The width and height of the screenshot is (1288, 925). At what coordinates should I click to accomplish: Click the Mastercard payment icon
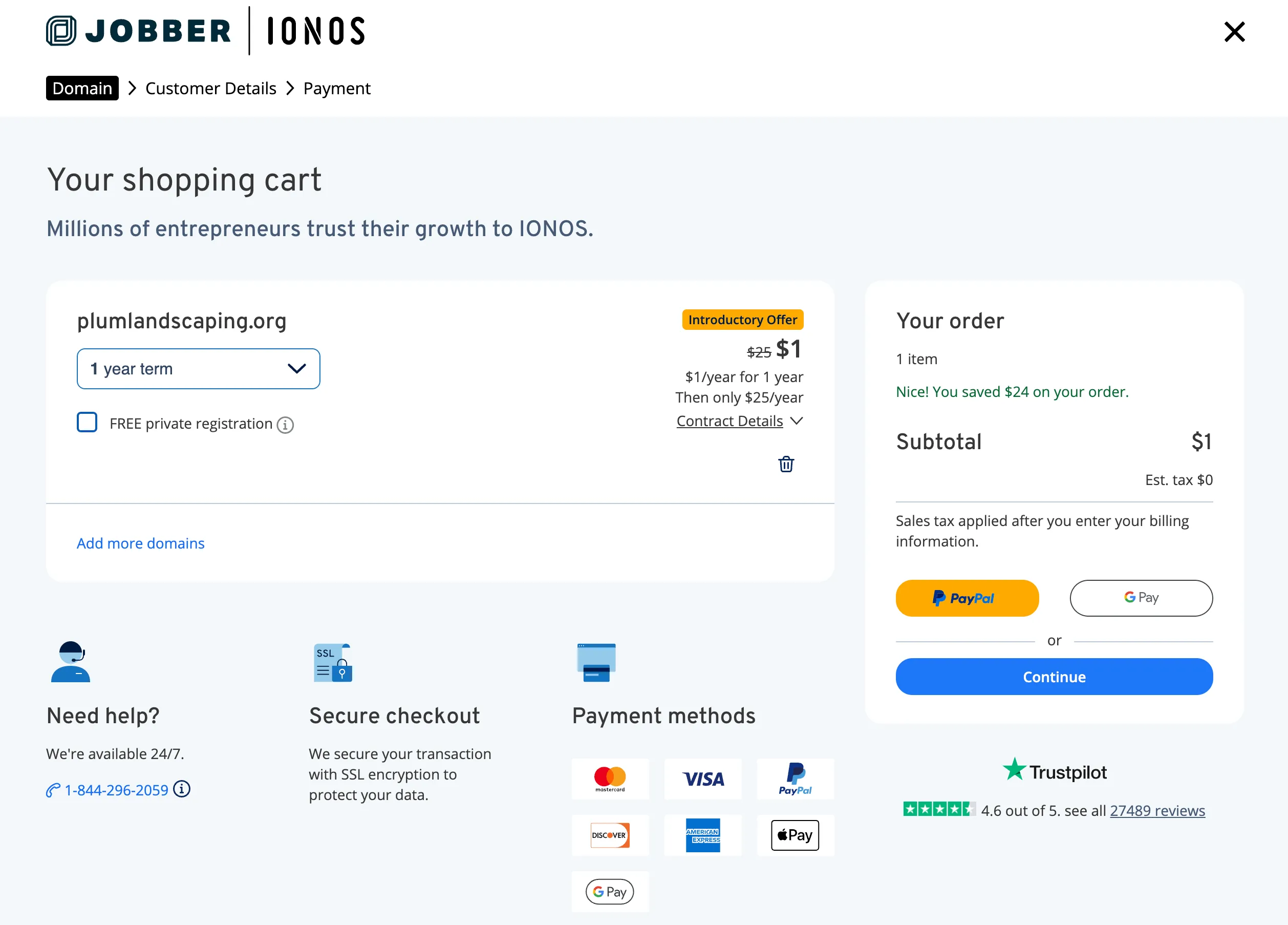pos(610,779)
